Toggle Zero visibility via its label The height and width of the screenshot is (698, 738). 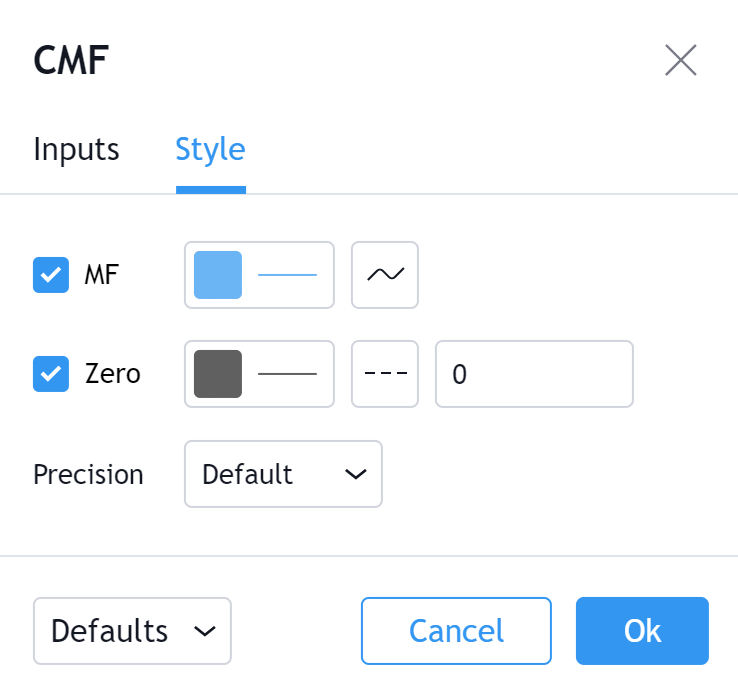(x=112, y=375)
